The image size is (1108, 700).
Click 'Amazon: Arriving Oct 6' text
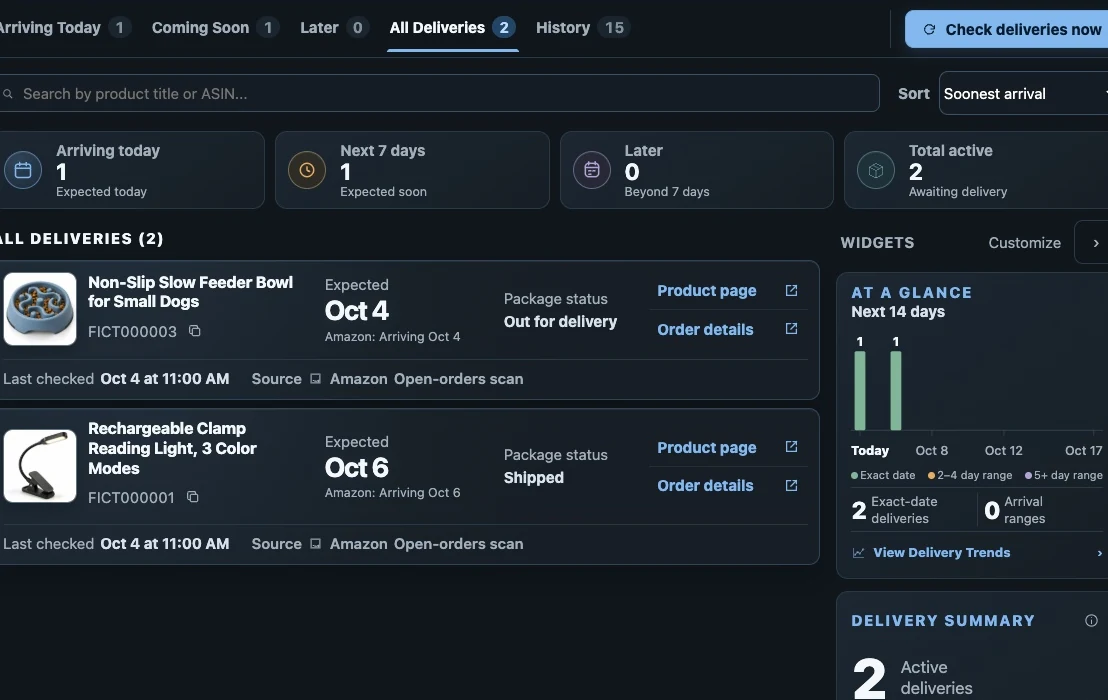click(392, 493)
